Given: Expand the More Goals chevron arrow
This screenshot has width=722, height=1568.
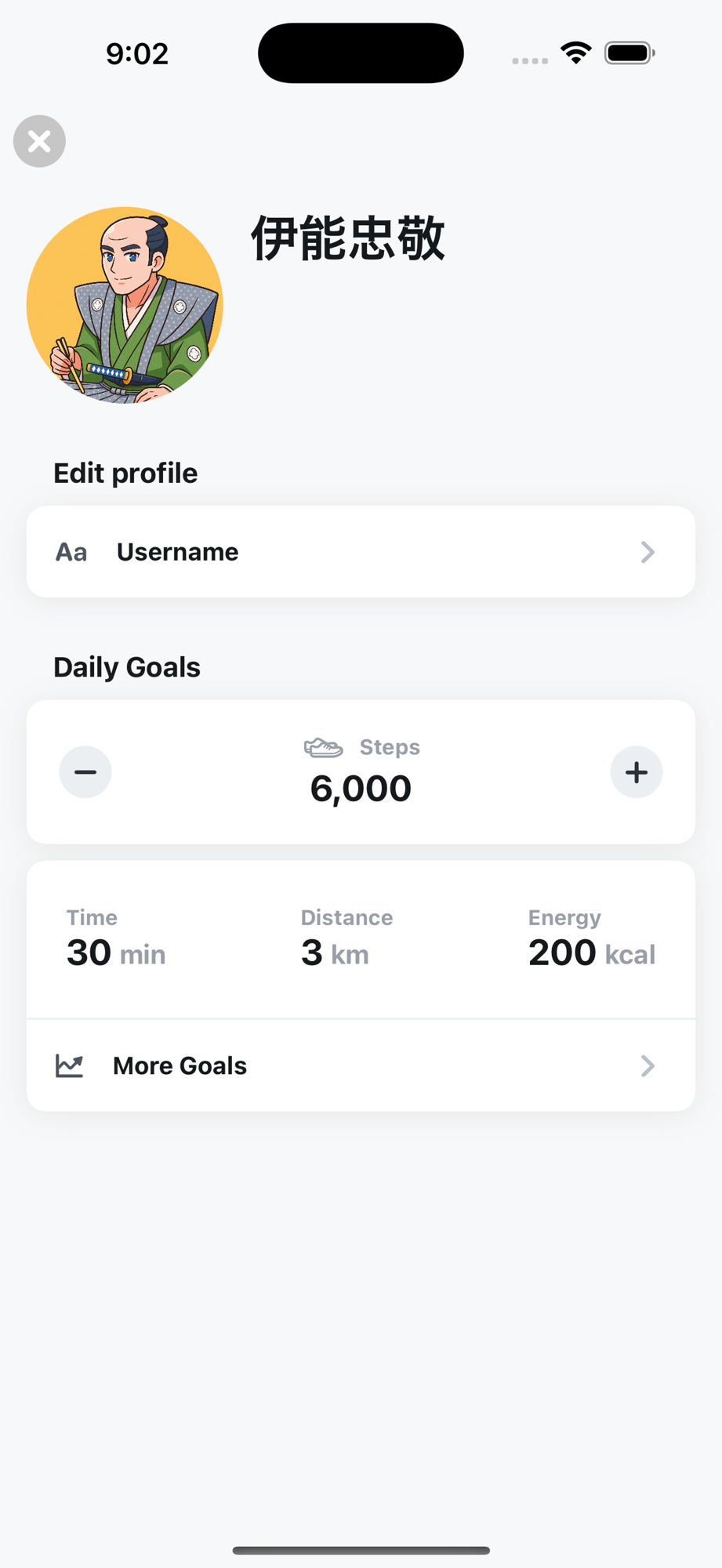Looking at the screenshot, I should [x=648, y=1065].
